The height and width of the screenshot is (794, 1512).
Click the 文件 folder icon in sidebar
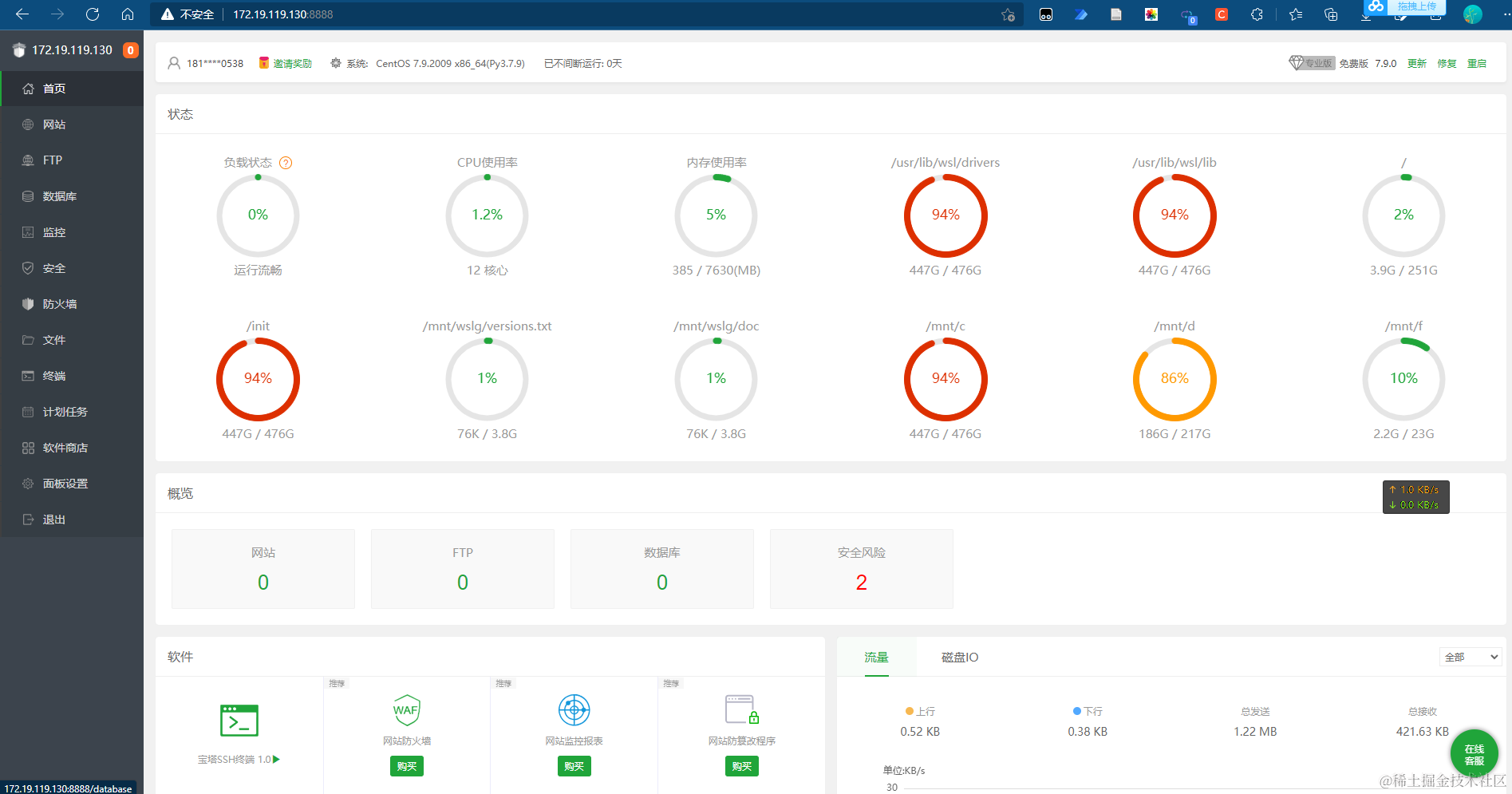(x=28, y=340)
